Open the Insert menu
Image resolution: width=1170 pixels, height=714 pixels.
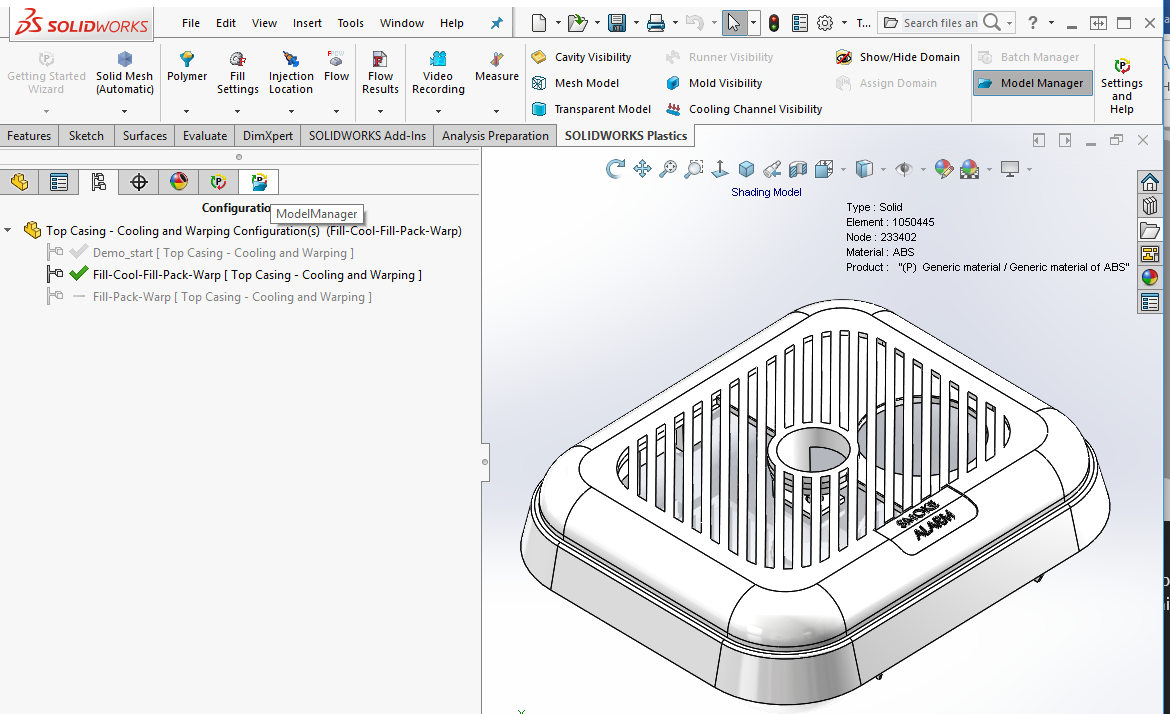(307, 23)
